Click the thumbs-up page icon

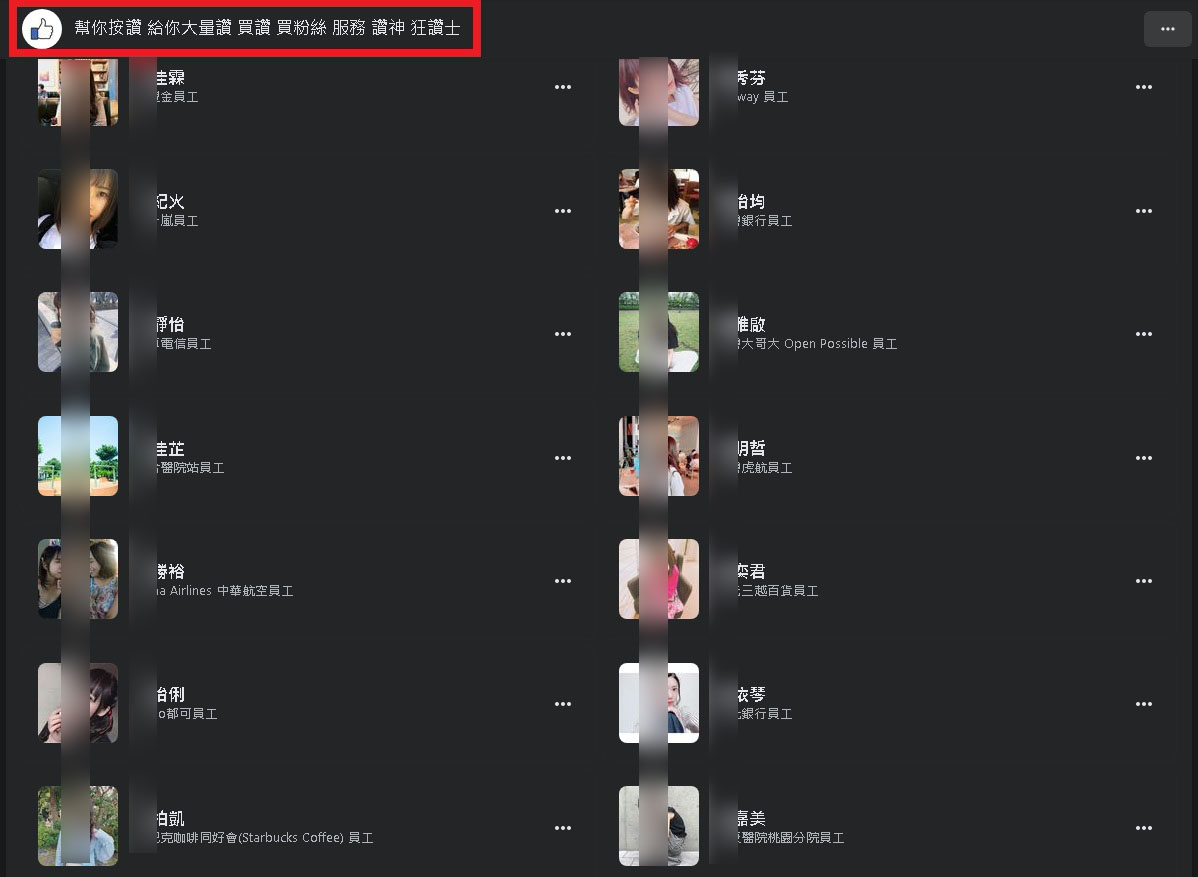coord(42,29)
